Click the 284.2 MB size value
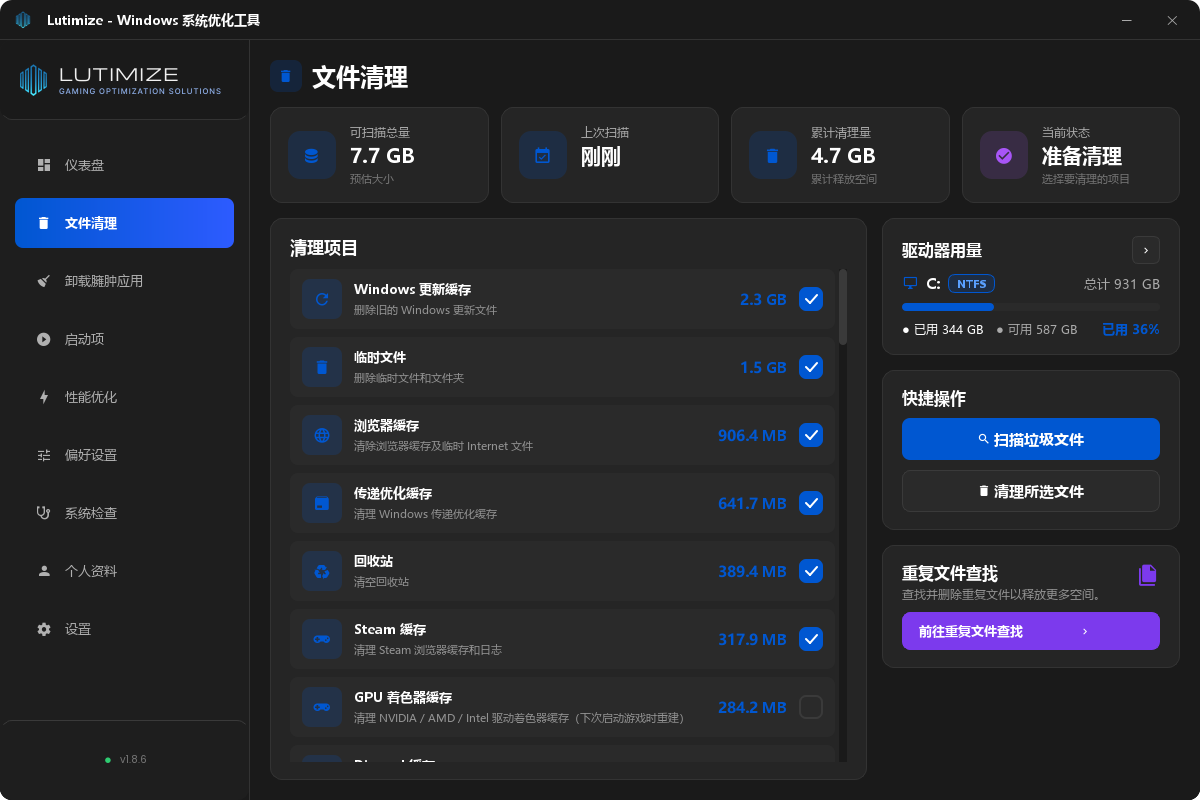1200x800 pixels. 752,707
